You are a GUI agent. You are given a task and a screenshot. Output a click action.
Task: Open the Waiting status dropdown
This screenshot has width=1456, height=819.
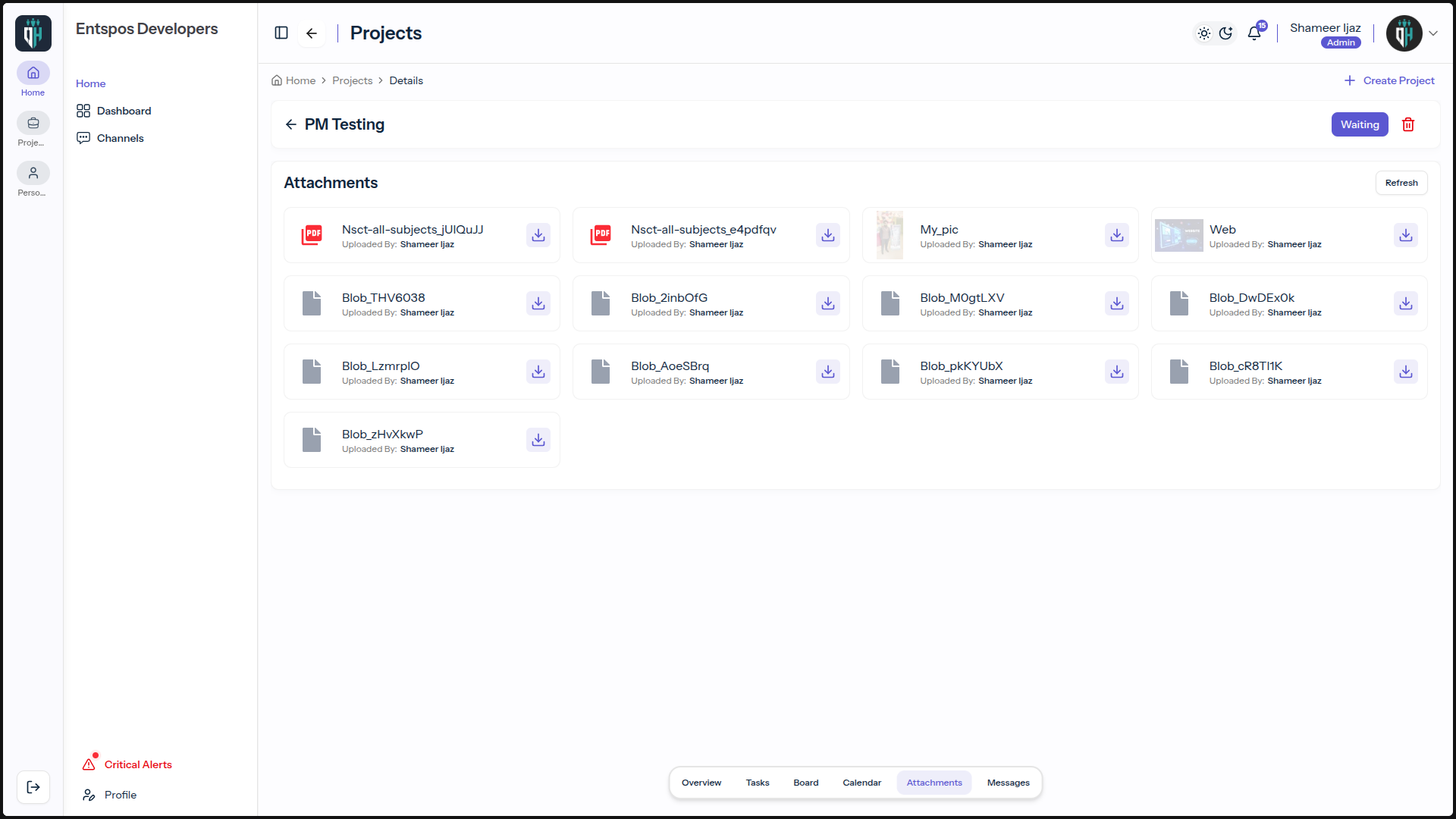point(1360,124)
